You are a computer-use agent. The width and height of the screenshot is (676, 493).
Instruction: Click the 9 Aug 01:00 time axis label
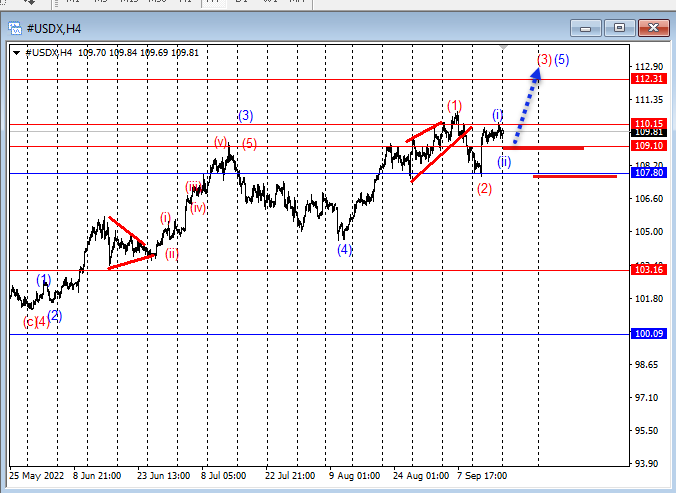tap(352, 476)
